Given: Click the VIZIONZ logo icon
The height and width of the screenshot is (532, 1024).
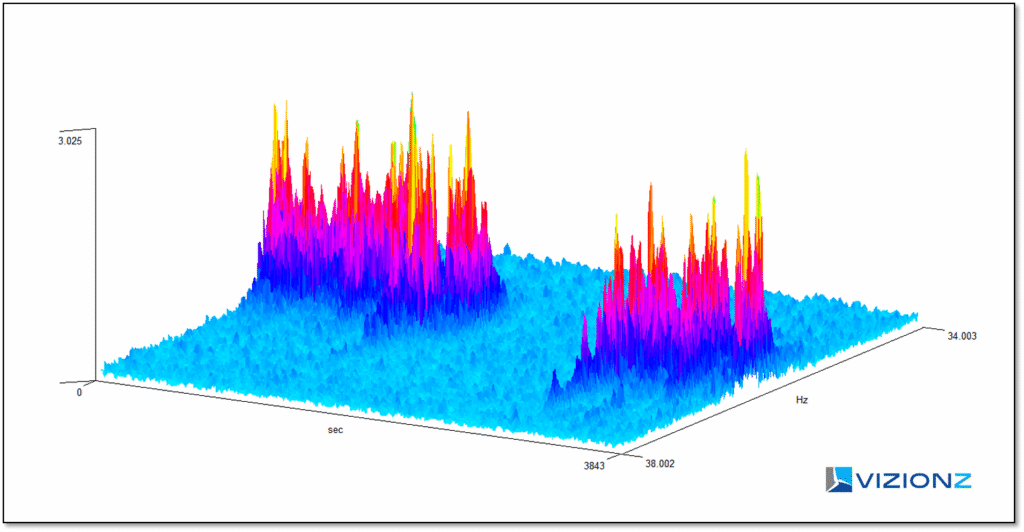Looking at the screenshot, I should click(839, 480).
